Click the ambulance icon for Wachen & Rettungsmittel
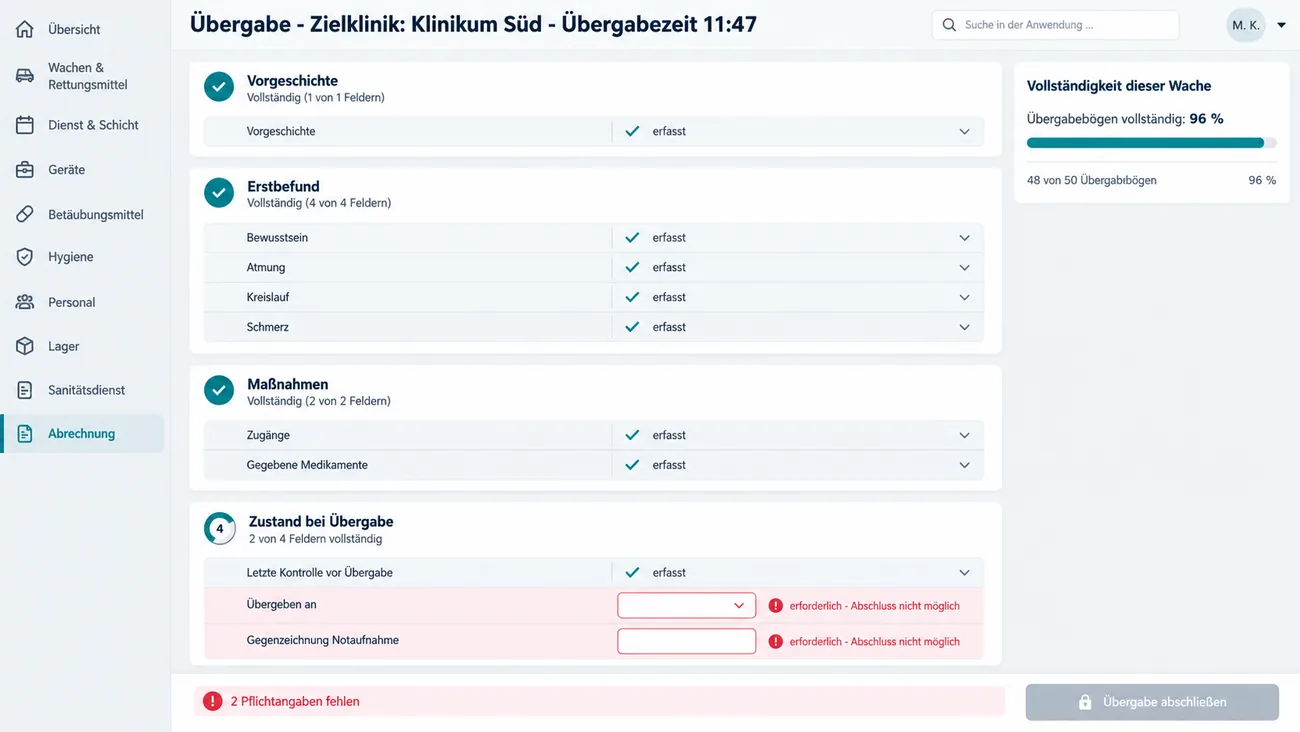 tap(25, 76)
